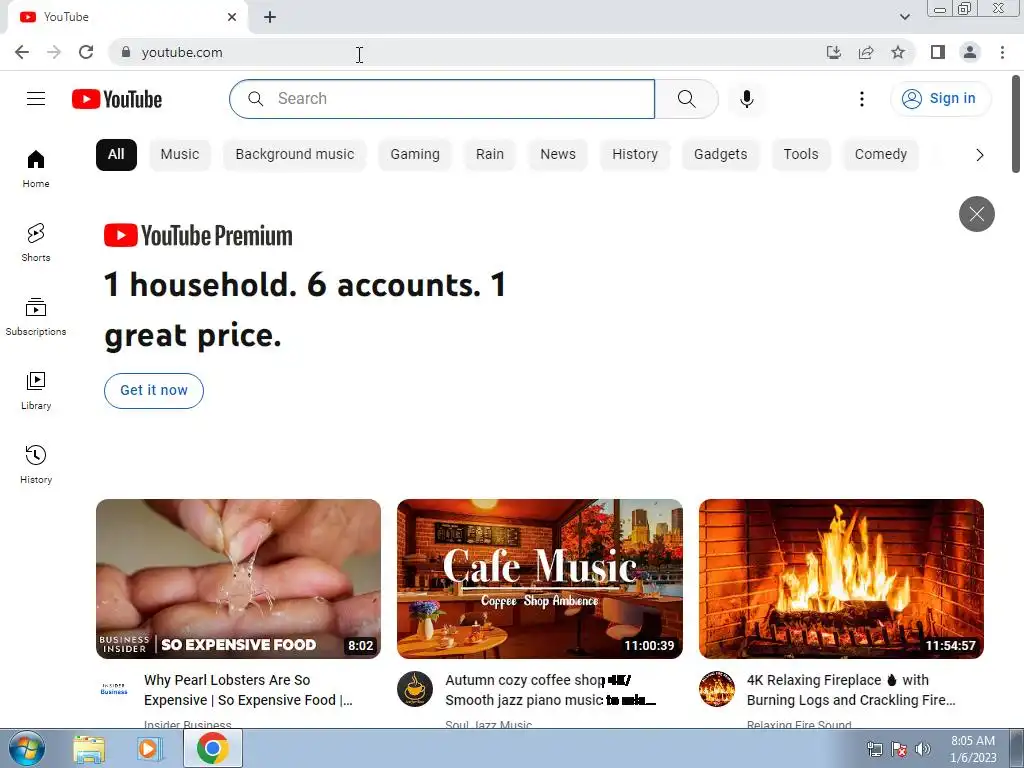The height and width of the screenshot is (768, 1024).
Task: Open YouTube settings three-dot menu
Action: [862, 99]
